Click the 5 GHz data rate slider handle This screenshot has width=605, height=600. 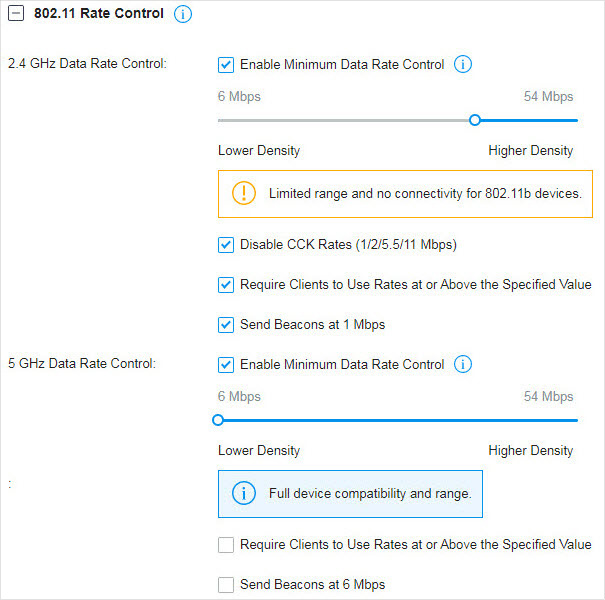coord(218,420)
